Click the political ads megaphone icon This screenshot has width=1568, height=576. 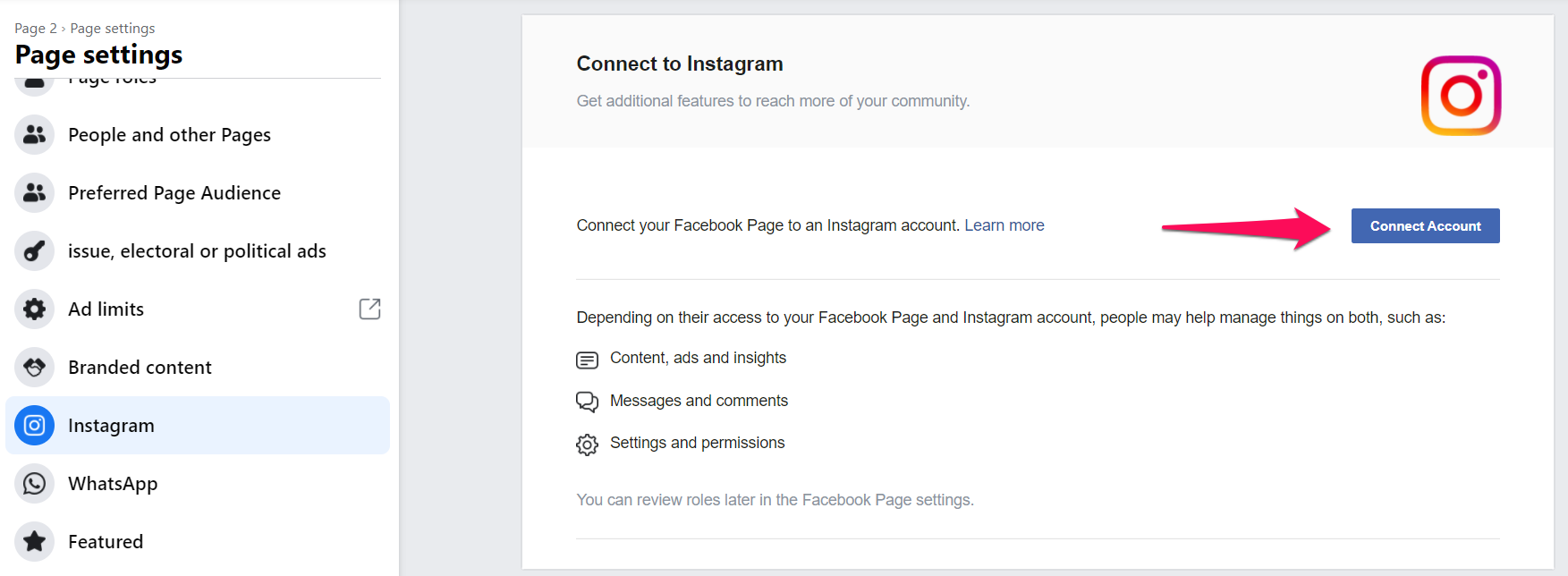pyautogui.click(x=35, y=251)
